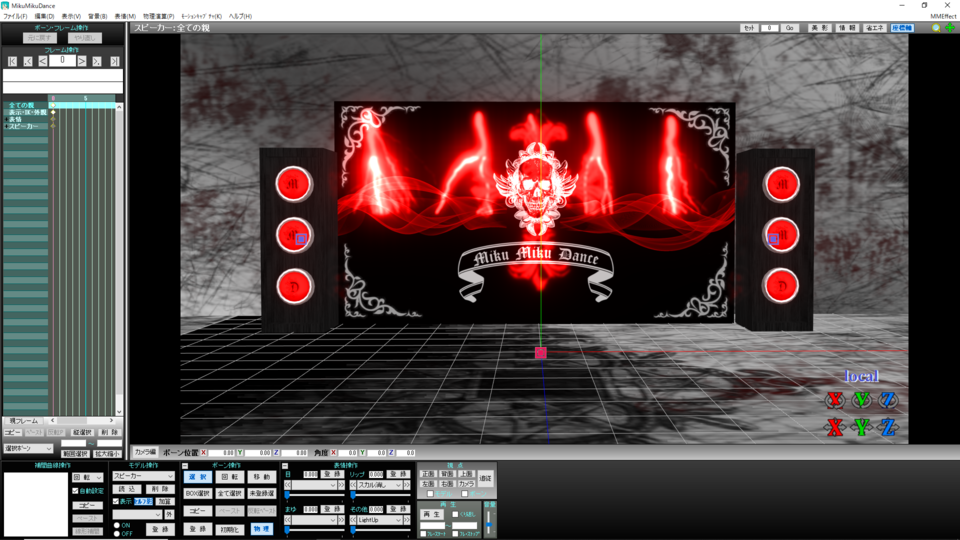Screen dimensions: 960x540
Task: Step forward one frame
Action: [82, 61]
